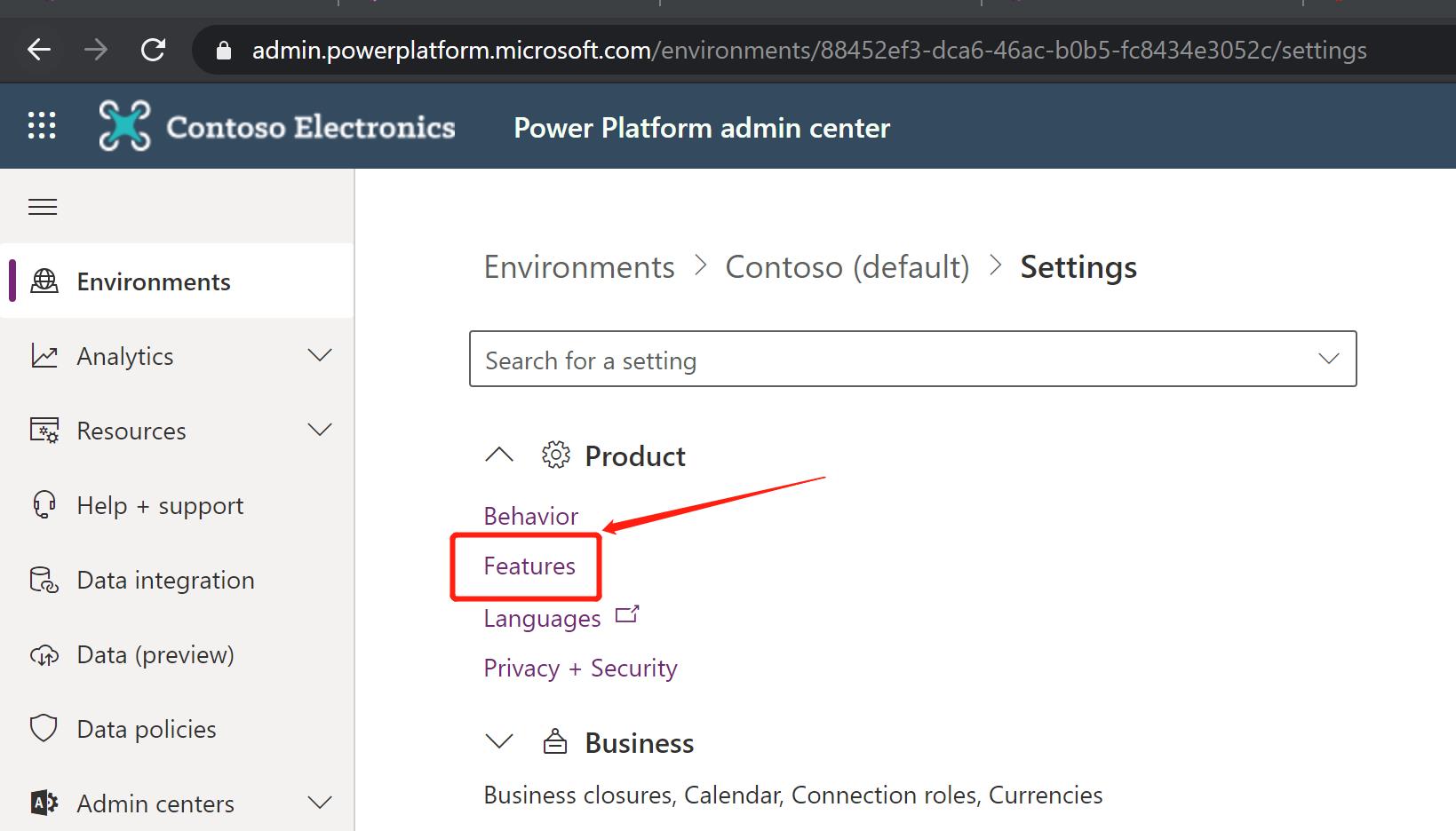This screenshot has width=1456, height=831.
Task: Open the setting search dropdown arrow
Action: (x=1329, y=359)
